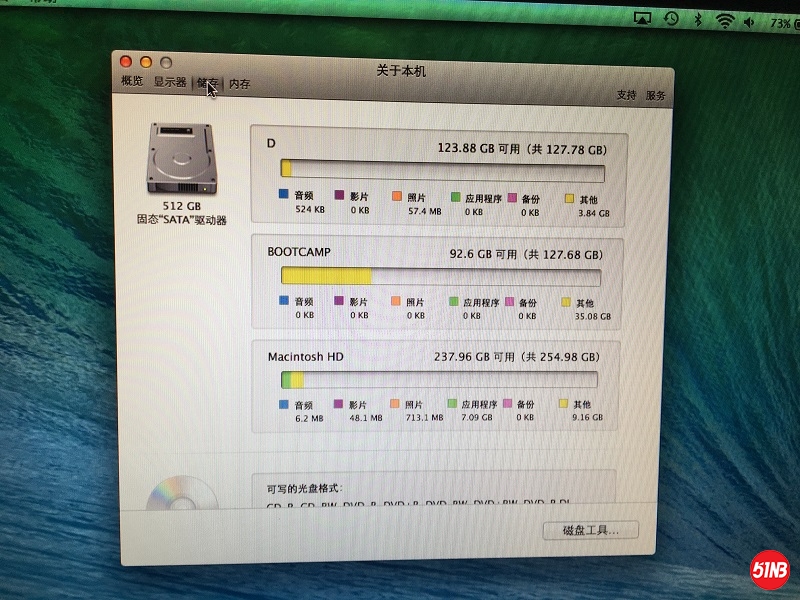Open the 支持 link
The width and height of the screenshot is (800, 600).
coord(626,95)
